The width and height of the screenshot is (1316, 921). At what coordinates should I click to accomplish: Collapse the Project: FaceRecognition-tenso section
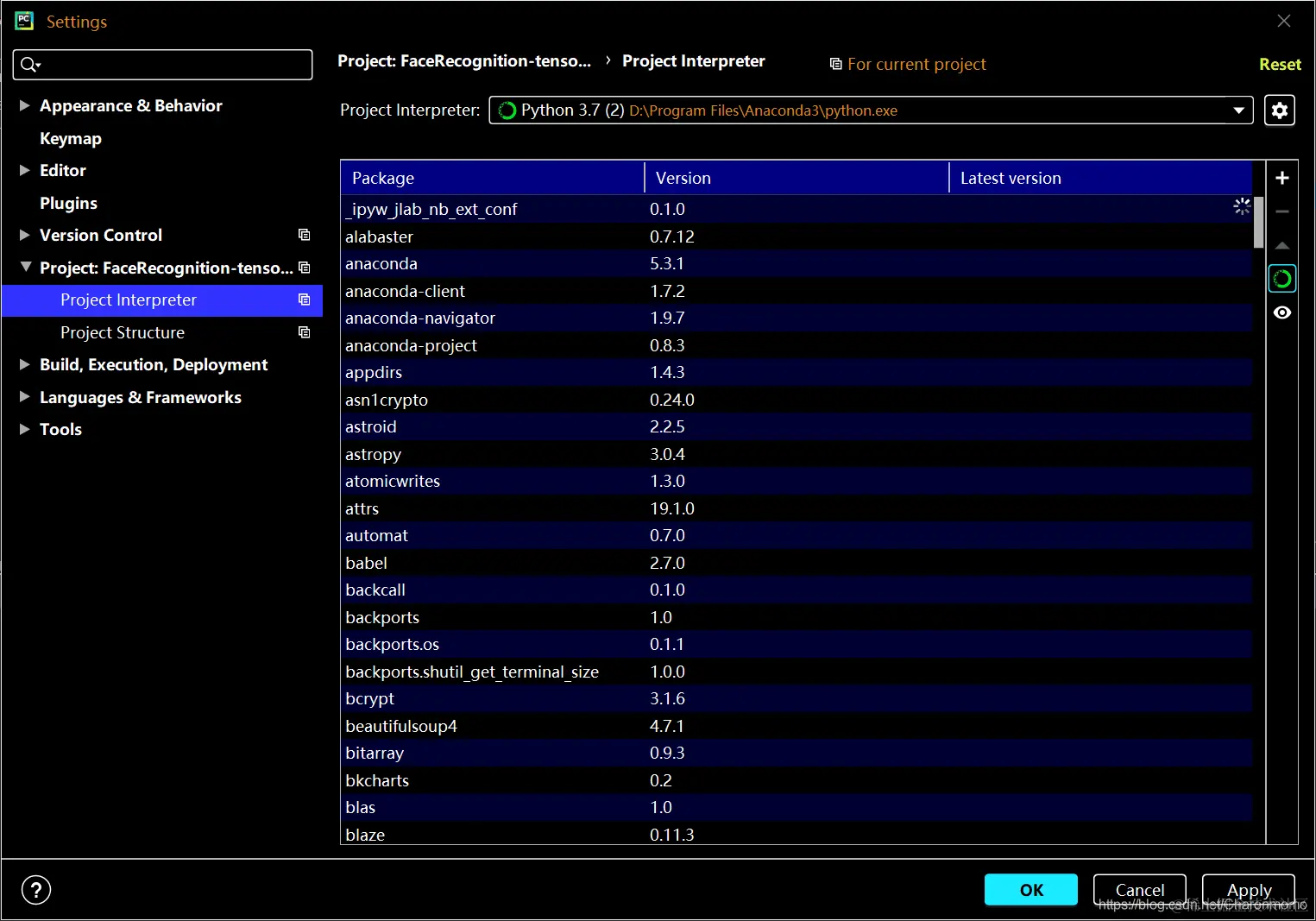point(25,268)
